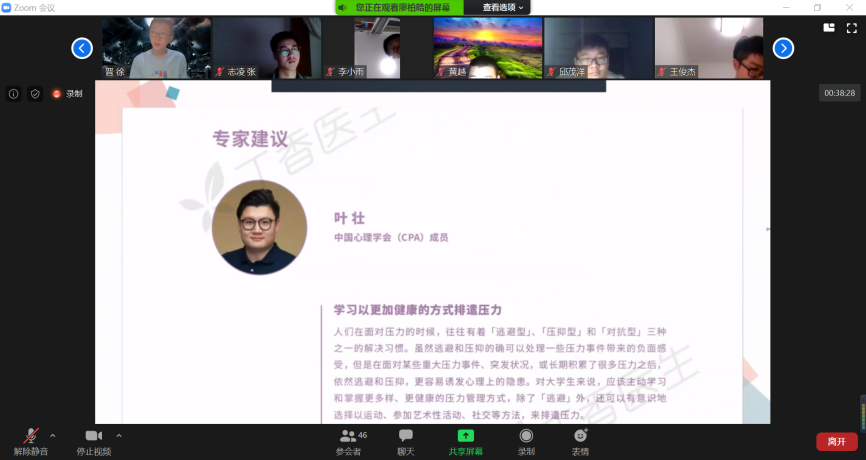Click the meeting info icon
This screenshot has width=866, height=460.
[14, 93]
